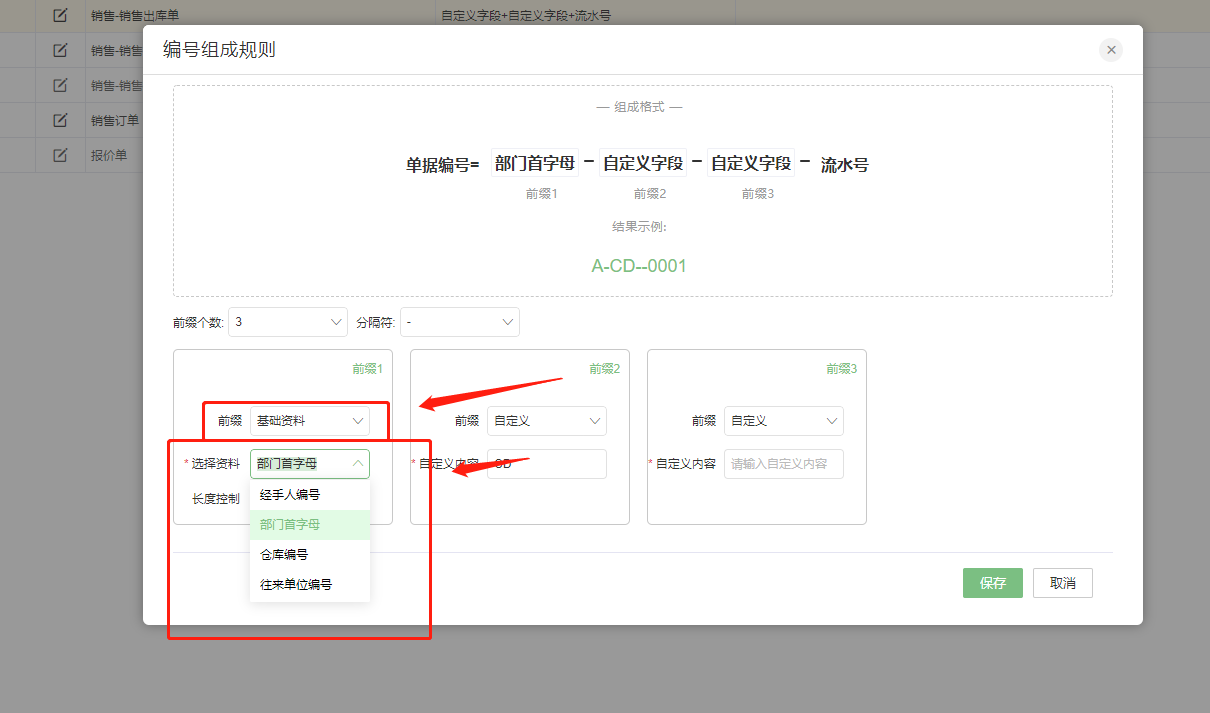Open 前缀3 type dropdown showing 自定义

(x=784, y=421)
